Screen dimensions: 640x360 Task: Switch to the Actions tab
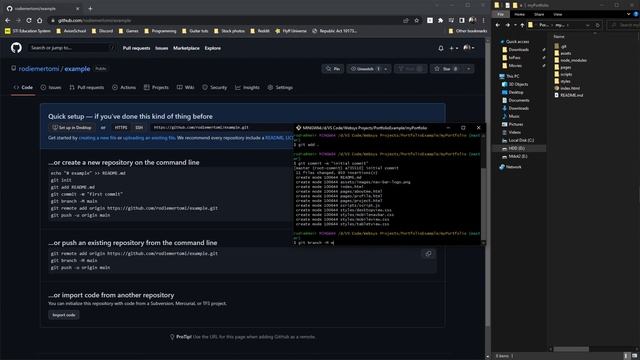[124, 87]
